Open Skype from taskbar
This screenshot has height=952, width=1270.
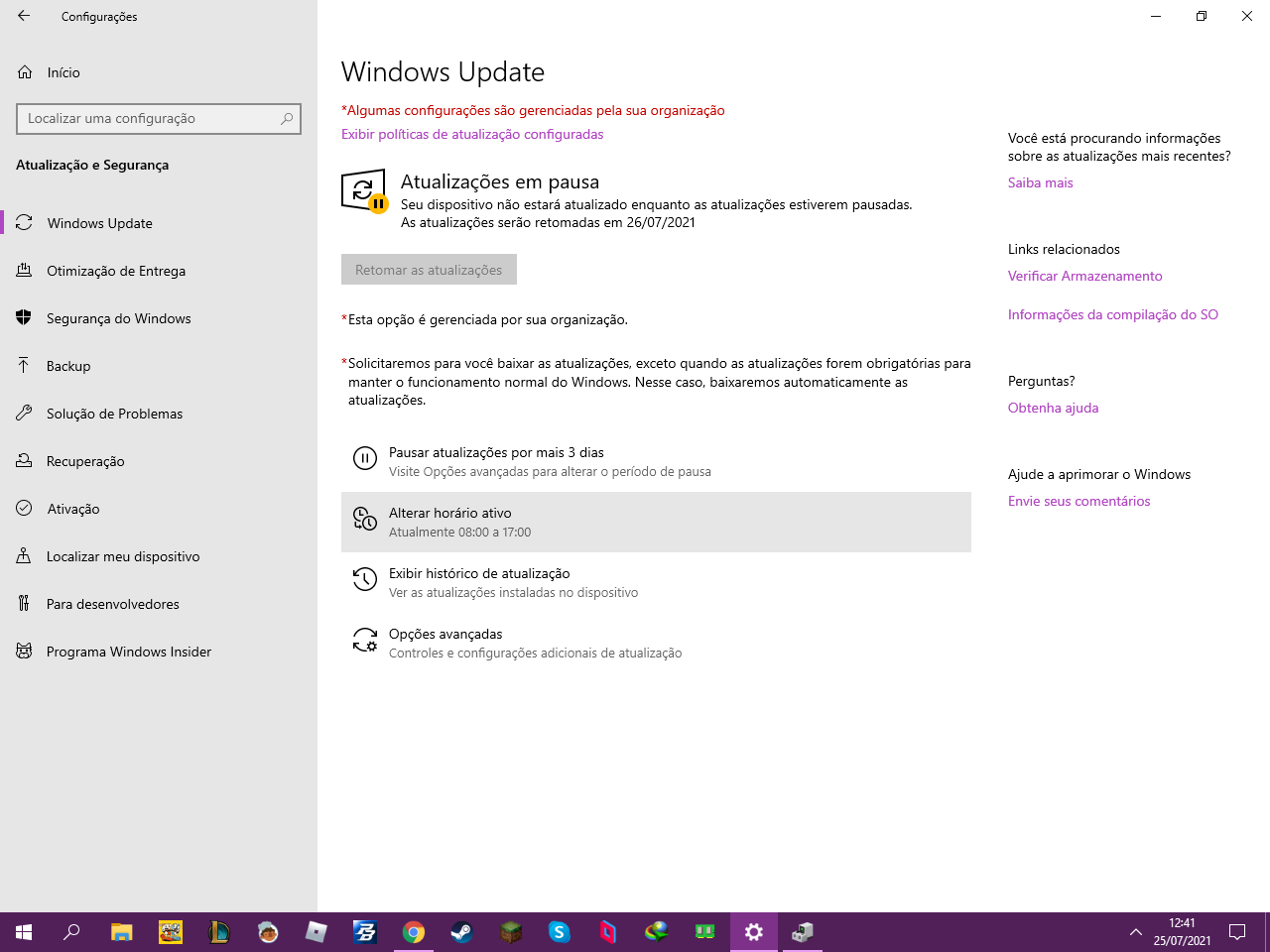point(560,932)
